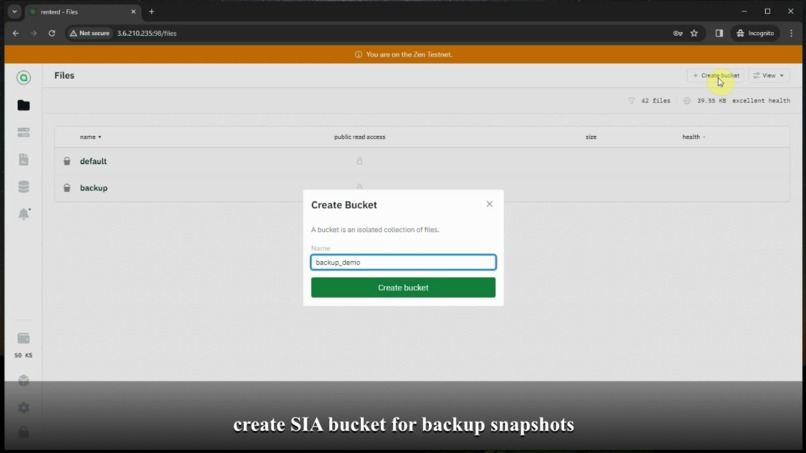Screen dimensions: 806x453
Task: Click the 42 files count text
Action: click(x=655, y=101)
